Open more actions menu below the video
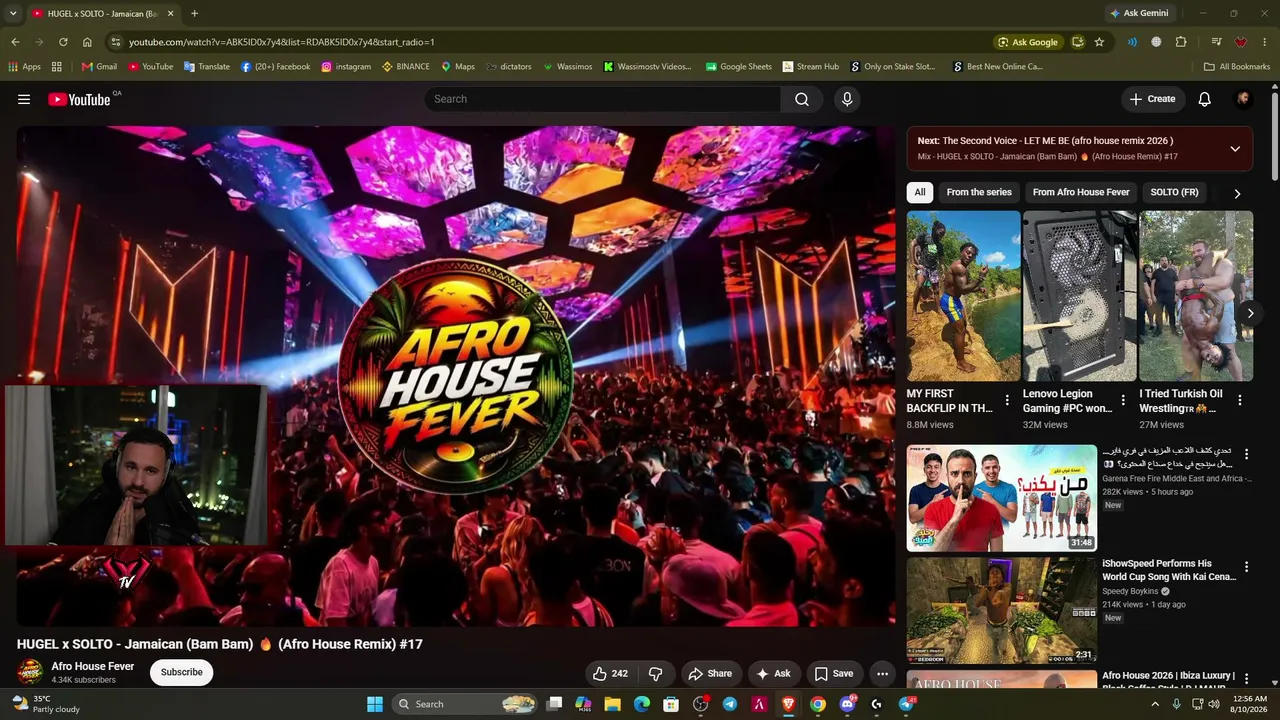1280x720 pixels. [x=882, y=674]
